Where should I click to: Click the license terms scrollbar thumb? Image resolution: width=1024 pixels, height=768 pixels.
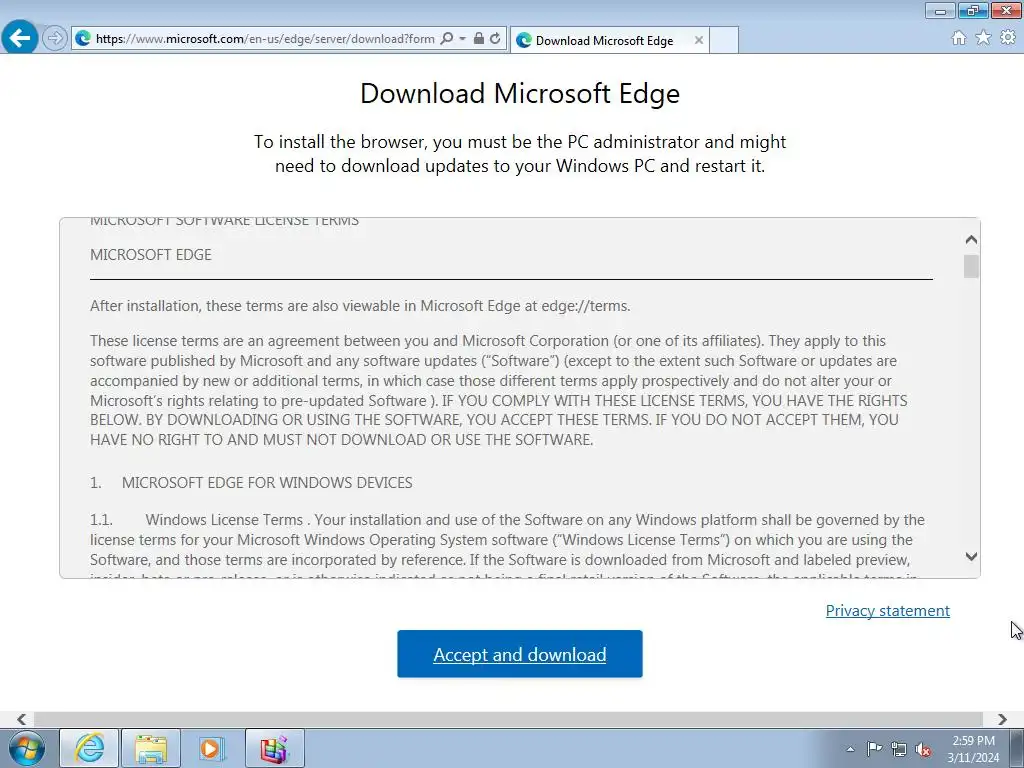(971, 266)
